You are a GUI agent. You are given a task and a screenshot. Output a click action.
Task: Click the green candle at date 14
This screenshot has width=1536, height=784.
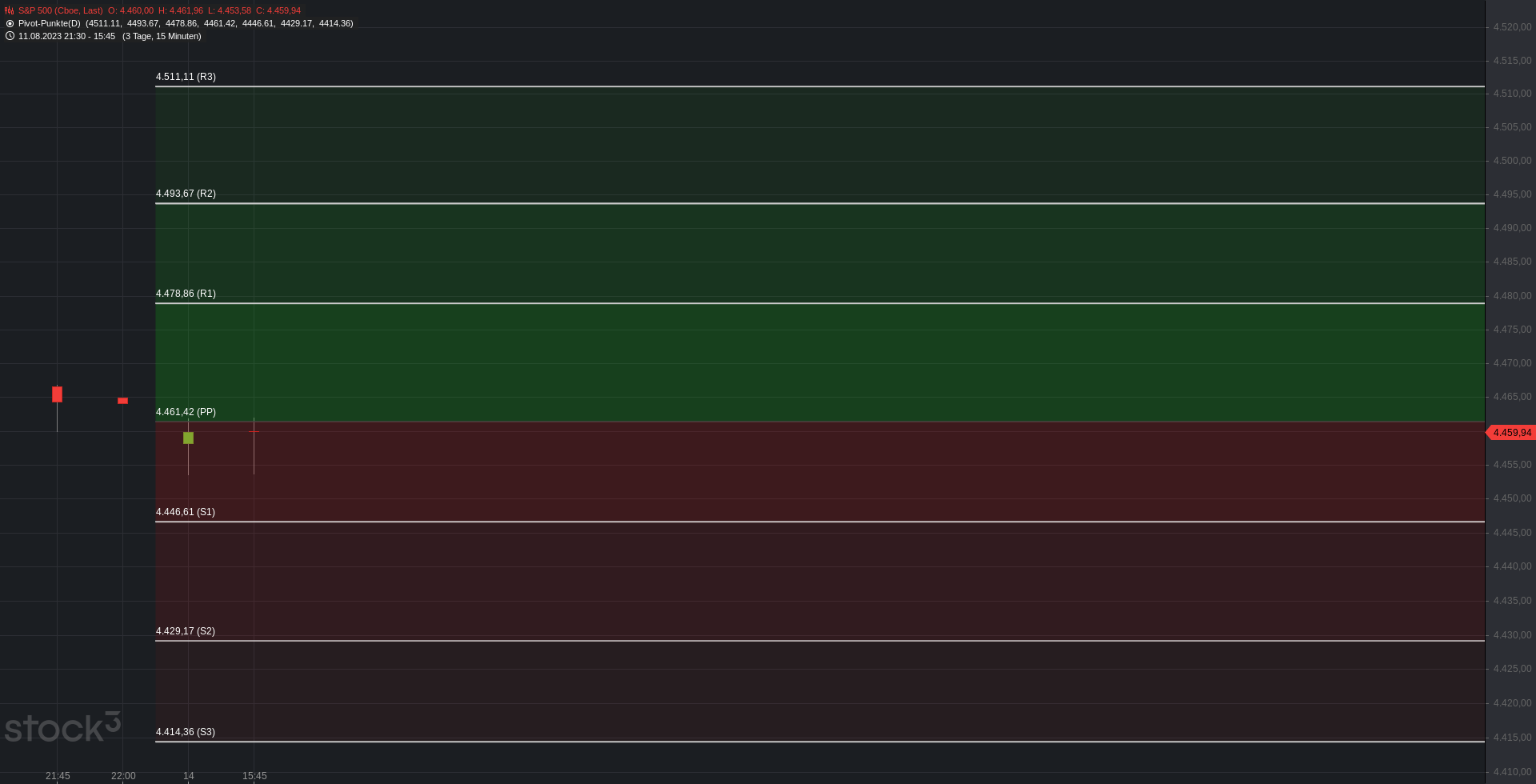pos(188,438)
